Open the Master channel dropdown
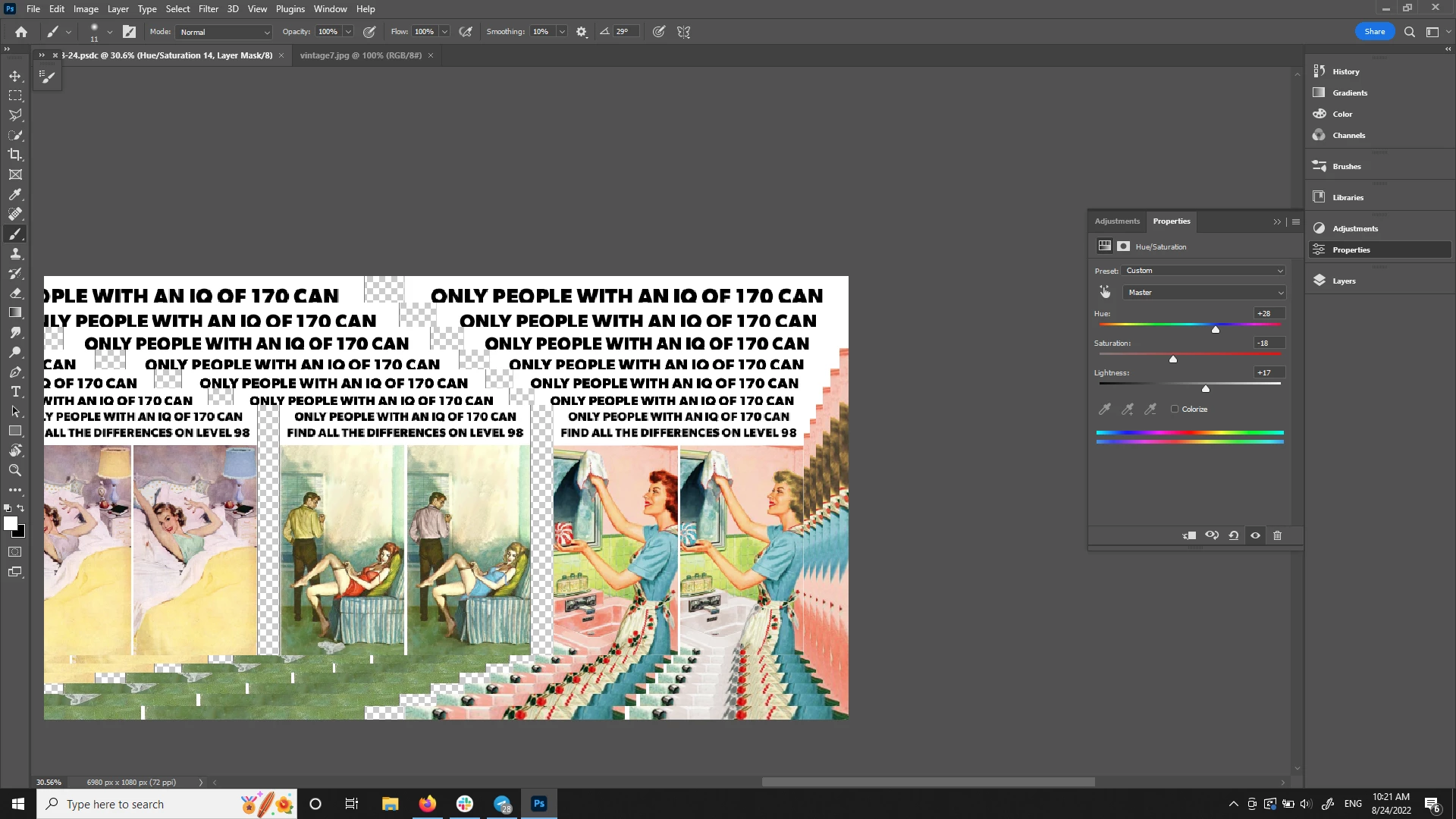1456x819 pixels. tap(1203, 293)
